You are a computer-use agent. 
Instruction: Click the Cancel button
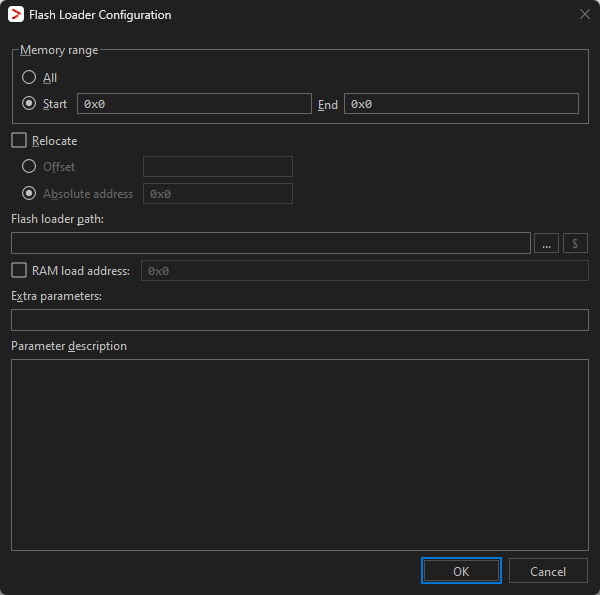548,571
